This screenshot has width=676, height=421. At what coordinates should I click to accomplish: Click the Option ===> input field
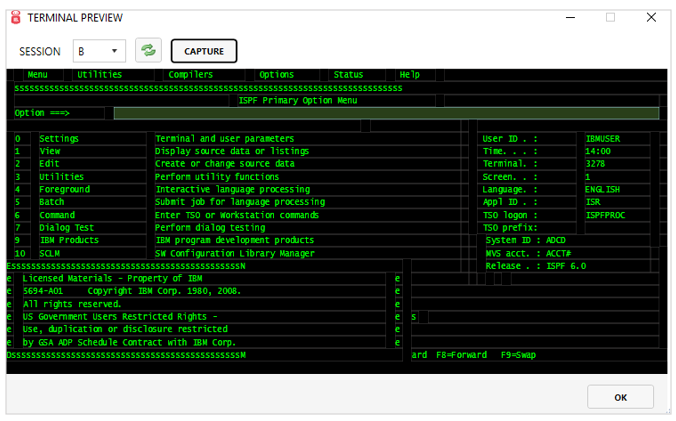[x=386, y=113]
